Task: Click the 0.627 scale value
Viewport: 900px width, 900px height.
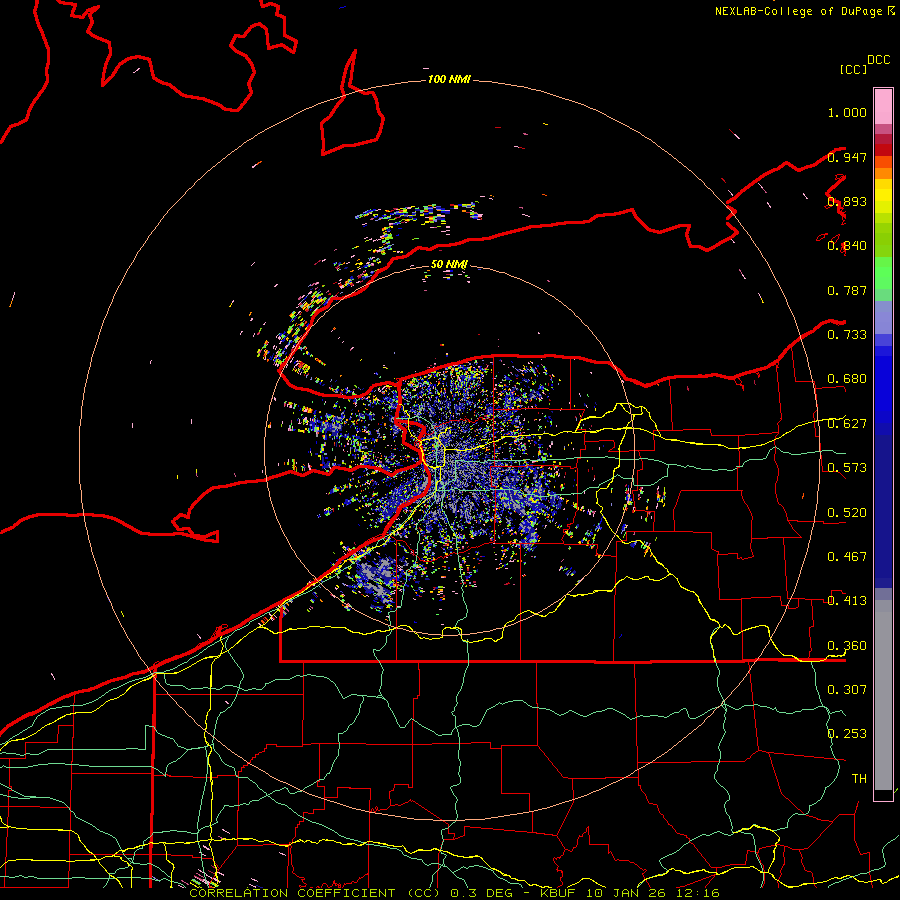Action: tap(847, 424)
